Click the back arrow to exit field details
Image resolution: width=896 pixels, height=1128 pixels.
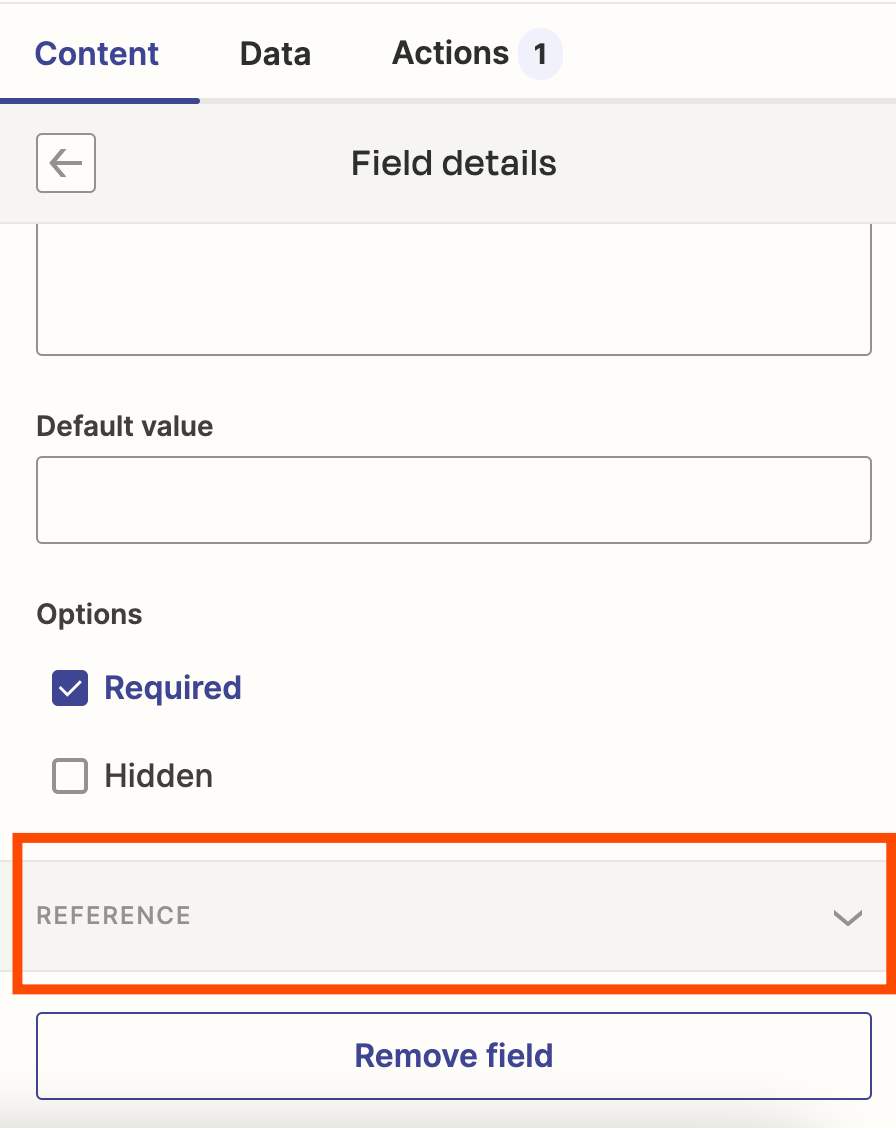click(x=65, y=163)
